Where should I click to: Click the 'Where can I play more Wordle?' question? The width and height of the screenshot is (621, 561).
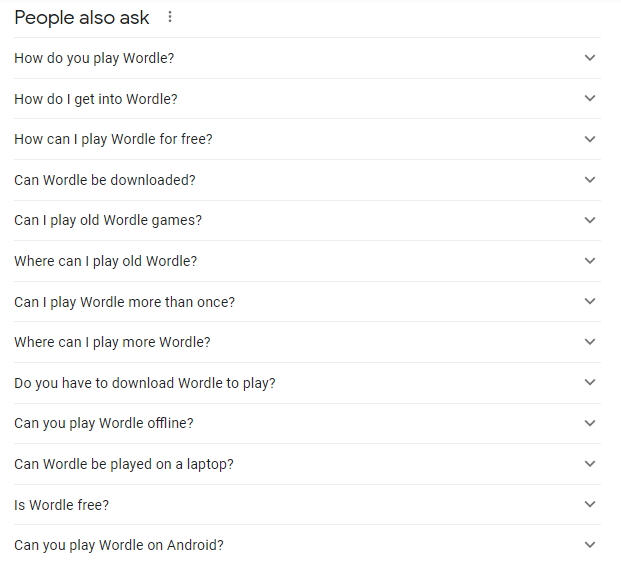(x=112, y=342)
